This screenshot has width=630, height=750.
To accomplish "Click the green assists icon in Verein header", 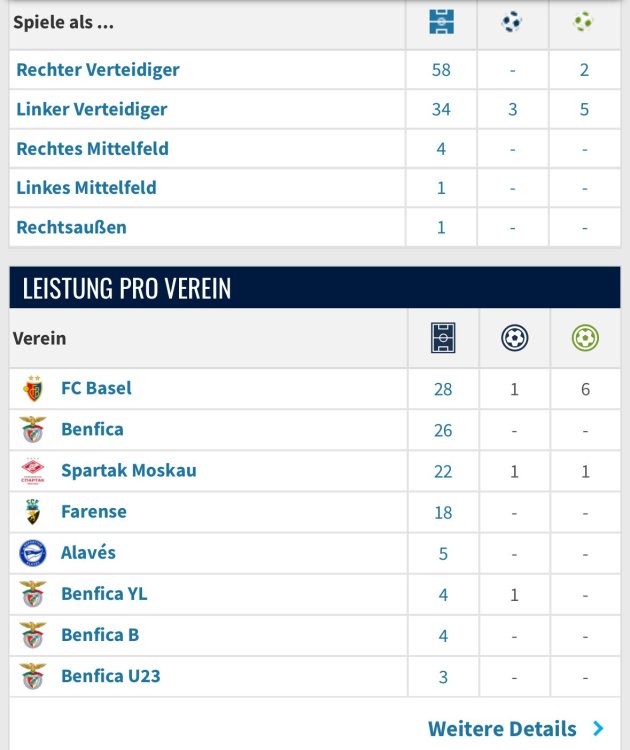I will click(x=585, y=339).
